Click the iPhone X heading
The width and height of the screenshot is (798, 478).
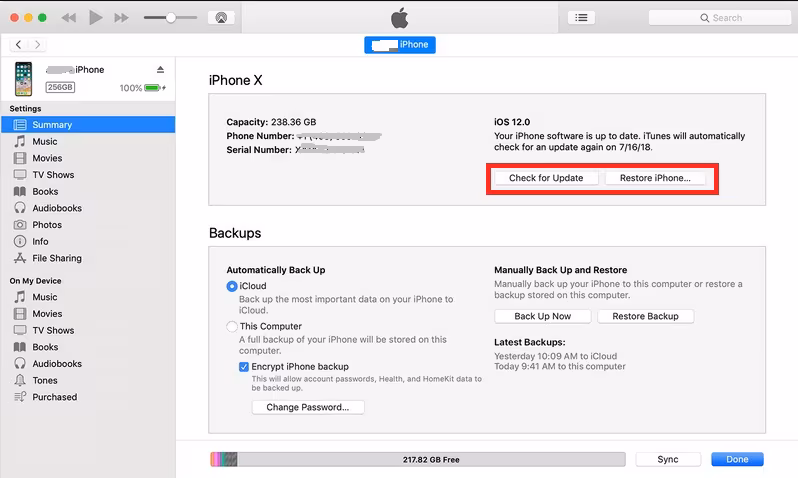(x=236, y=80)
